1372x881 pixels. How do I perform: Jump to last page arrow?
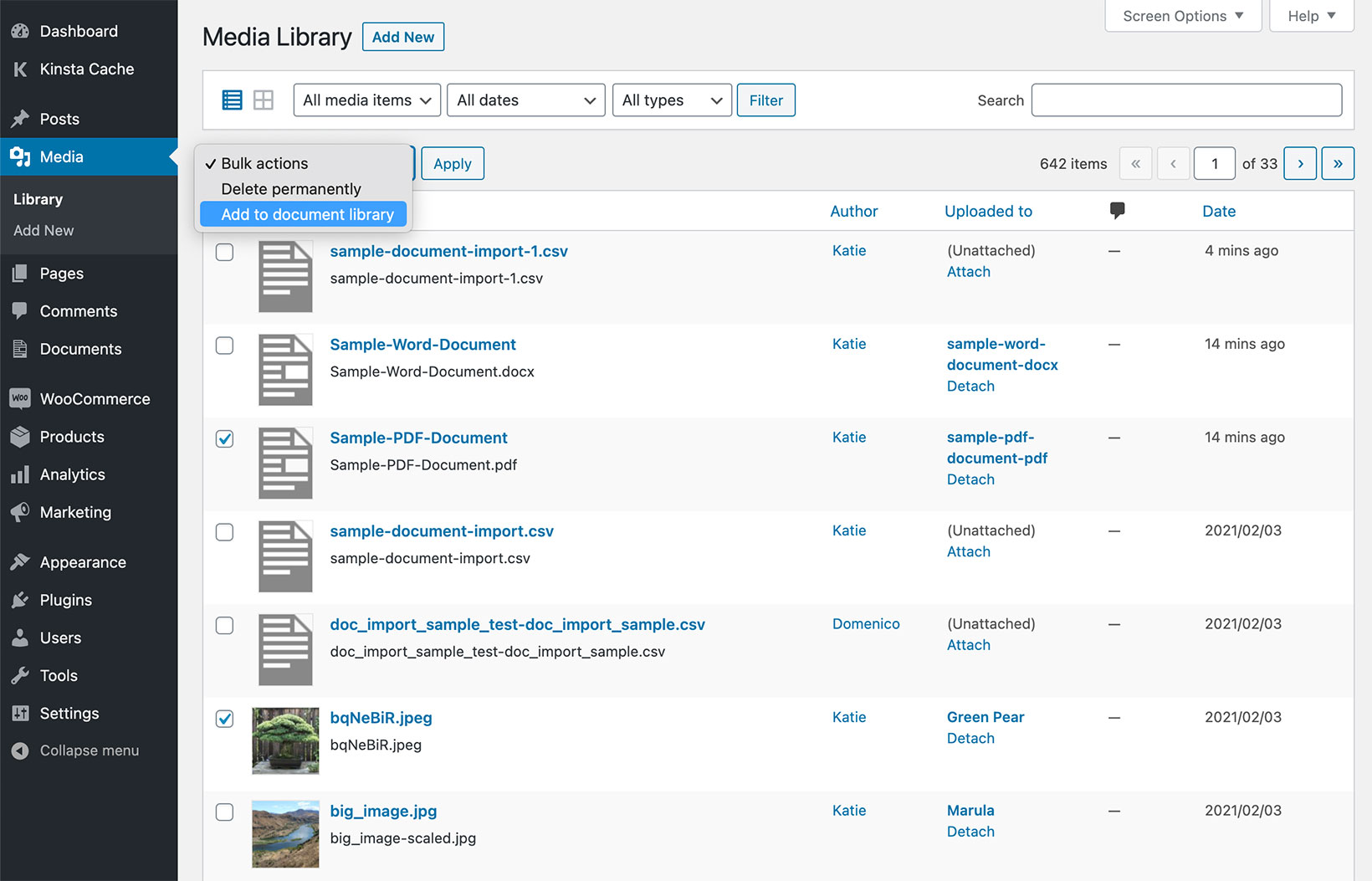tap(1338, 164)
